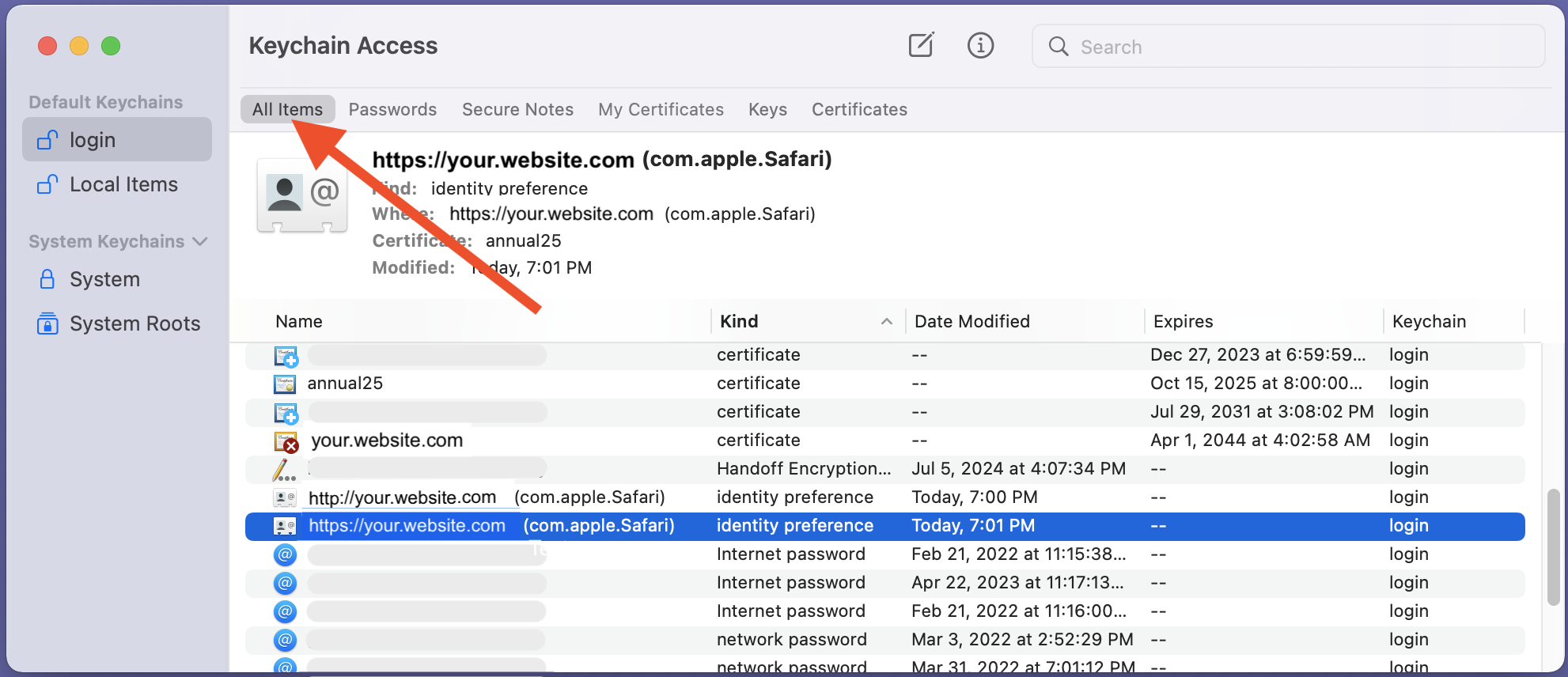Click the @ icon for Feb 21 11:15 password
The height and width of the screenshot is (677, 1568).
(285, 554)
